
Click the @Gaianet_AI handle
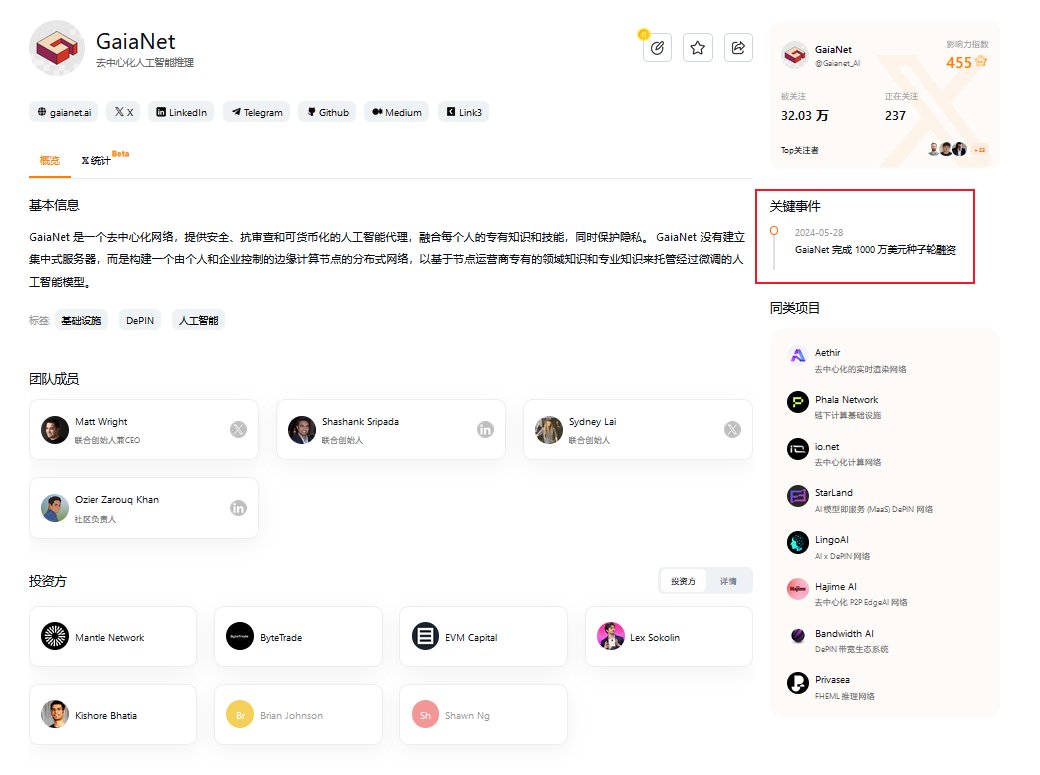[837, 64]
